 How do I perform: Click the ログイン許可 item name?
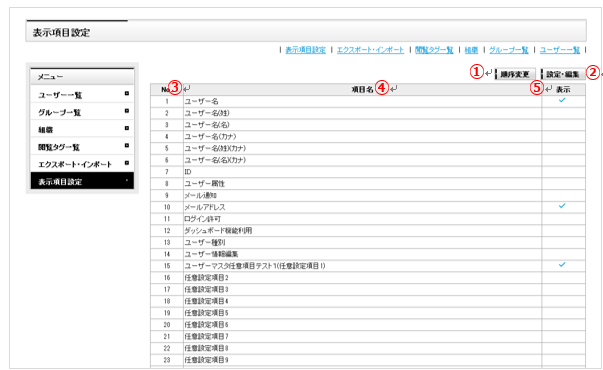point(203,219)
